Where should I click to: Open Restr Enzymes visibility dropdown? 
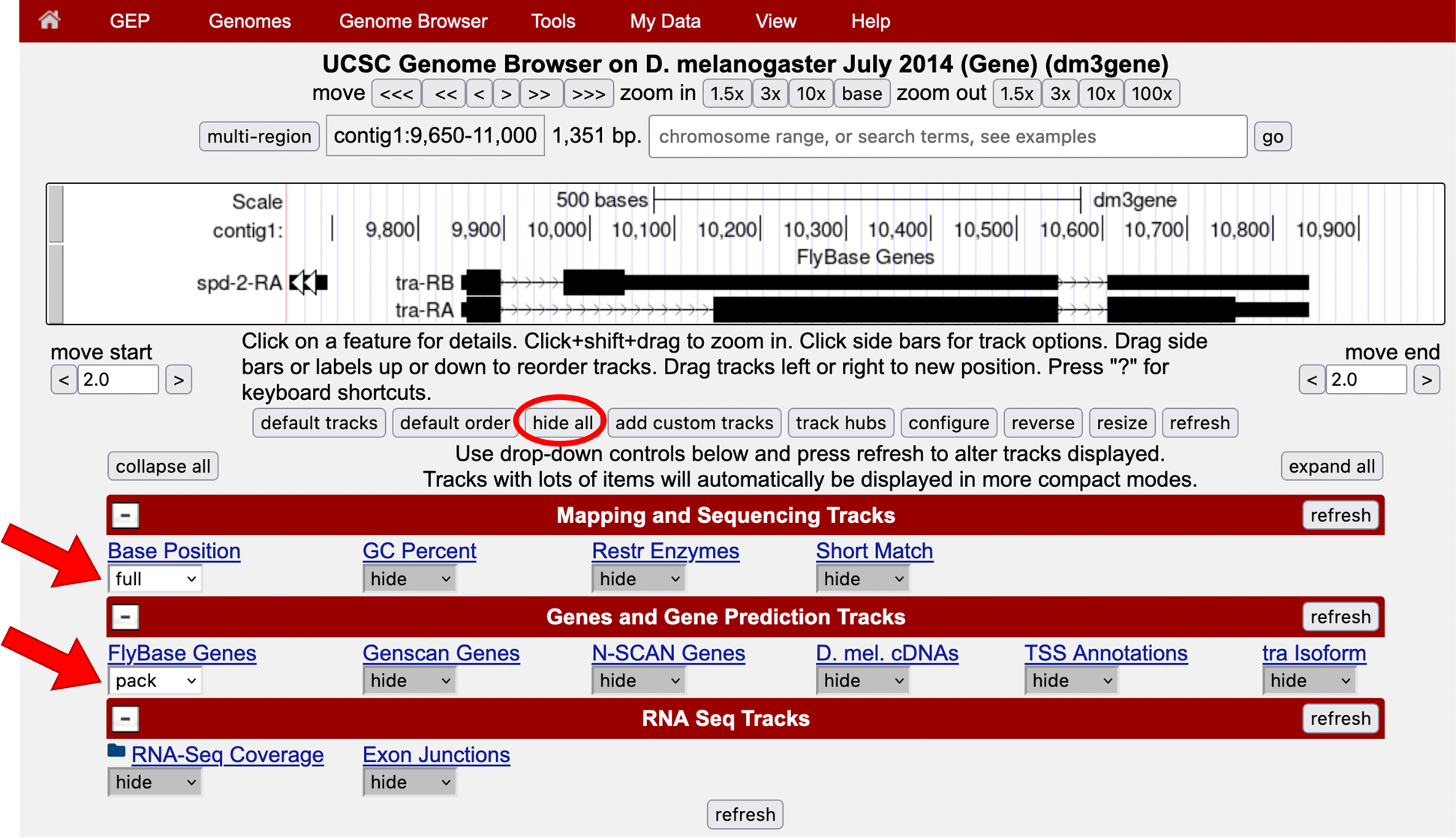[x=639, y=579]
